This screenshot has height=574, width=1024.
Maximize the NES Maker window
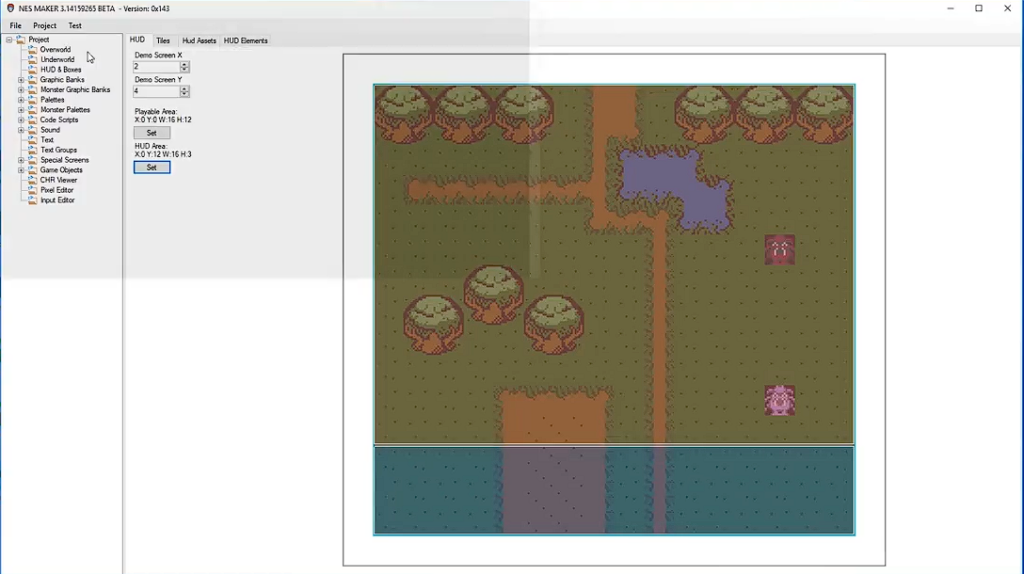coord(978,8)
